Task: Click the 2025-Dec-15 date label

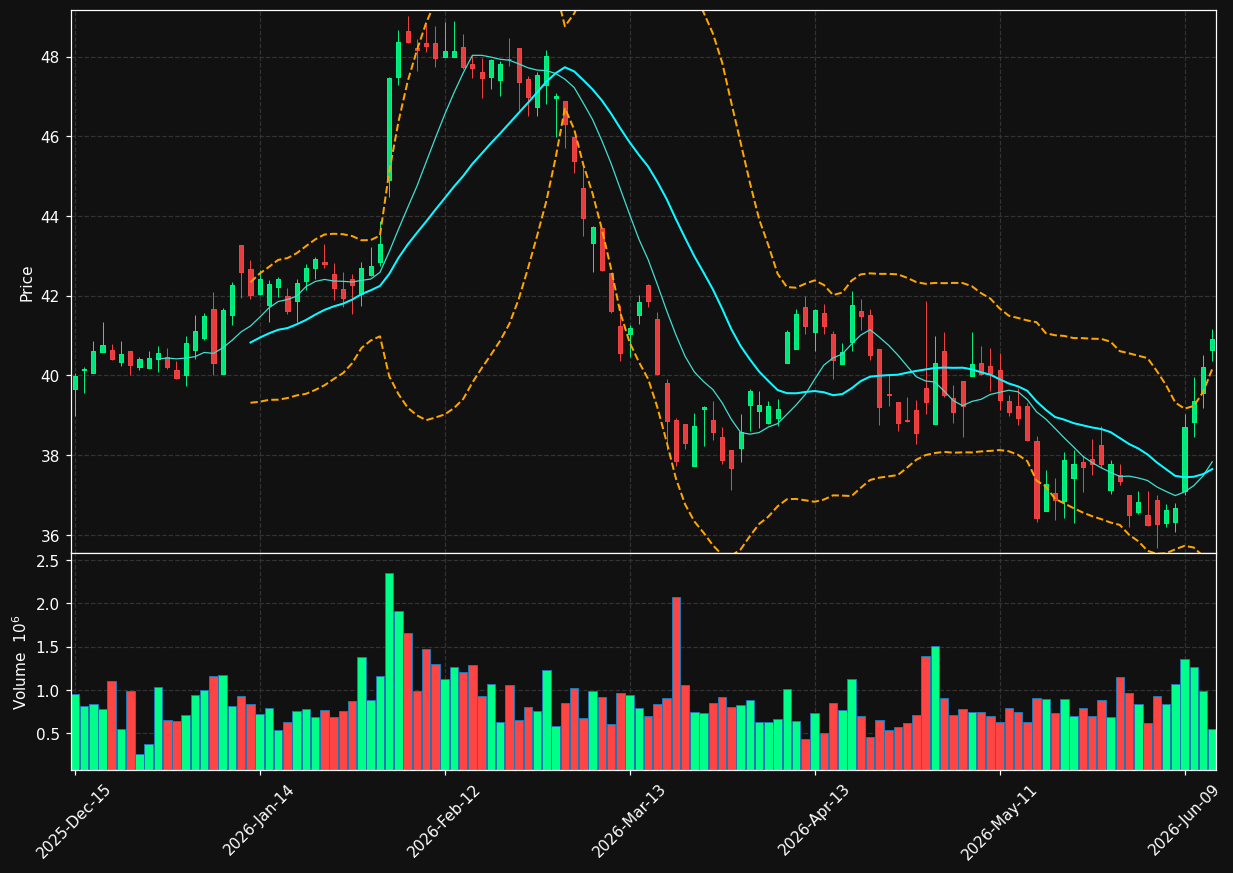Action: click(73, 820)
